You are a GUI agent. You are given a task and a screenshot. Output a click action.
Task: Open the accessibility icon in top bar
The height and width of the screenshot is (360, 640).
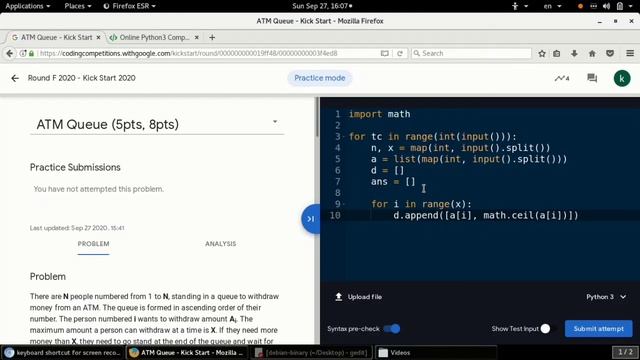[x=515, y=6]
